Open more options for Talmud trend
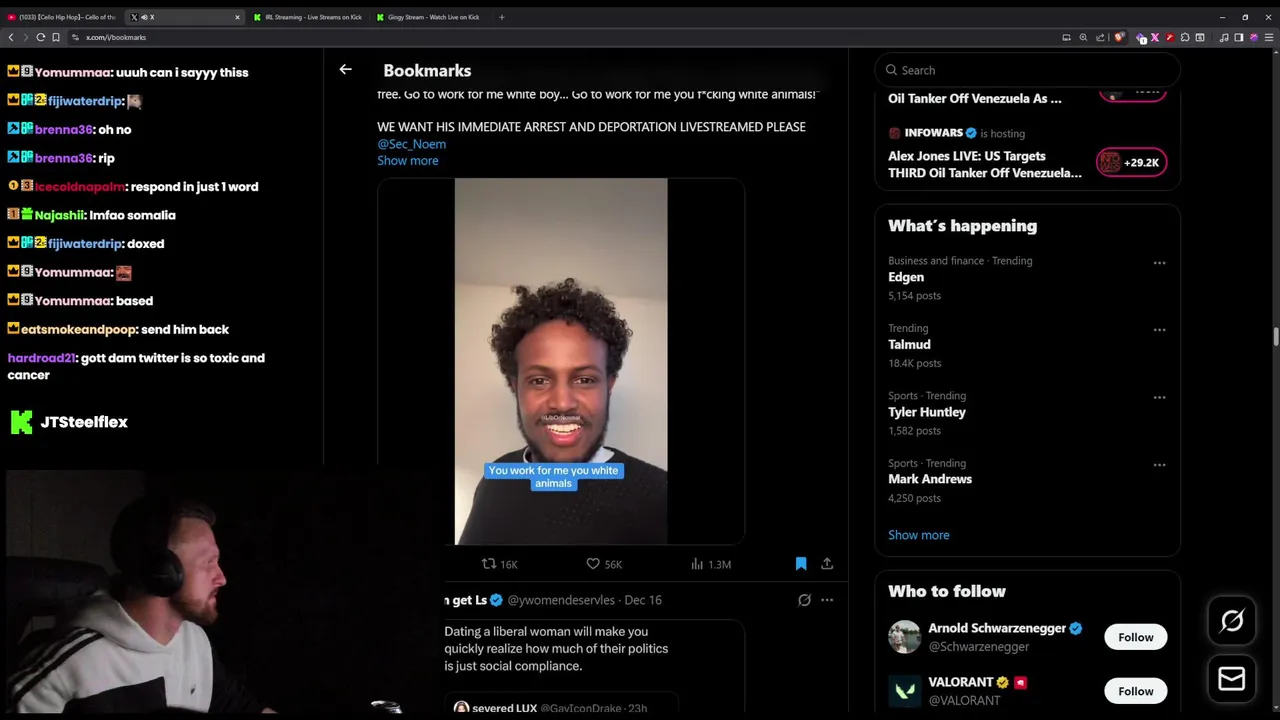The width and height of the screenshot is (1280, 720). (x=1159, y=330)
